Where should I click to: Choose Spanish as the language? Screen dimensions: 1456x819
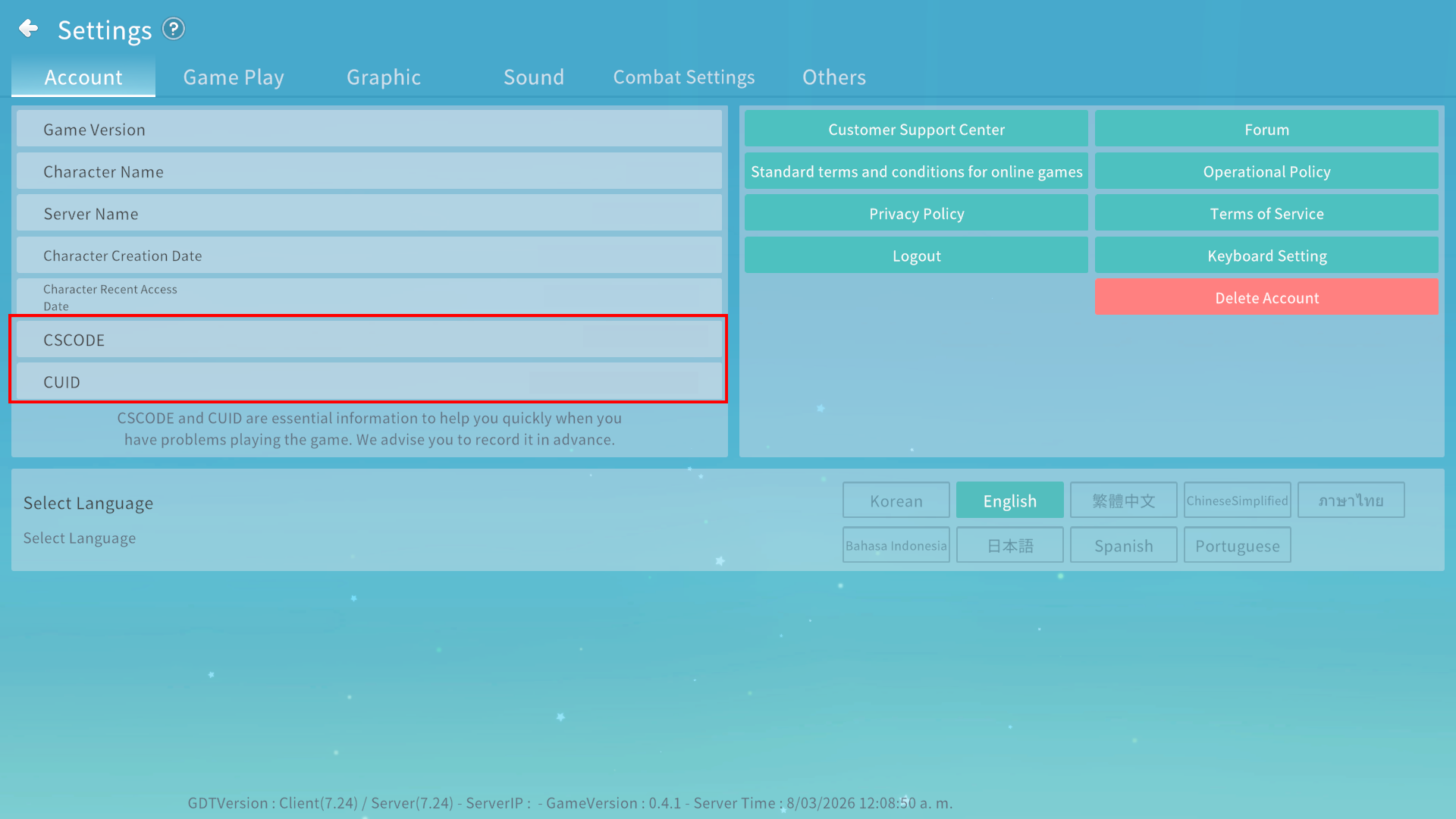(x=1123, y=545)
